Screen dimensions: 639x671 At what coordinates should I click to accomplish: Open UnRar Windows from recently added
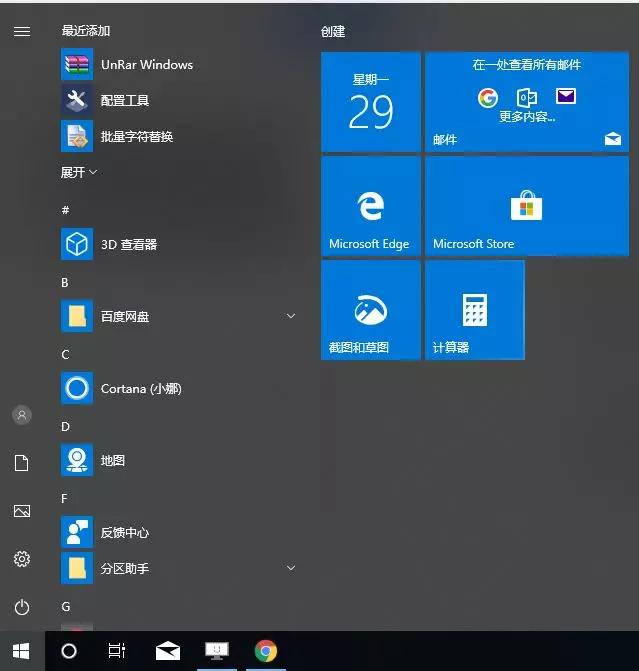(145, 65)
